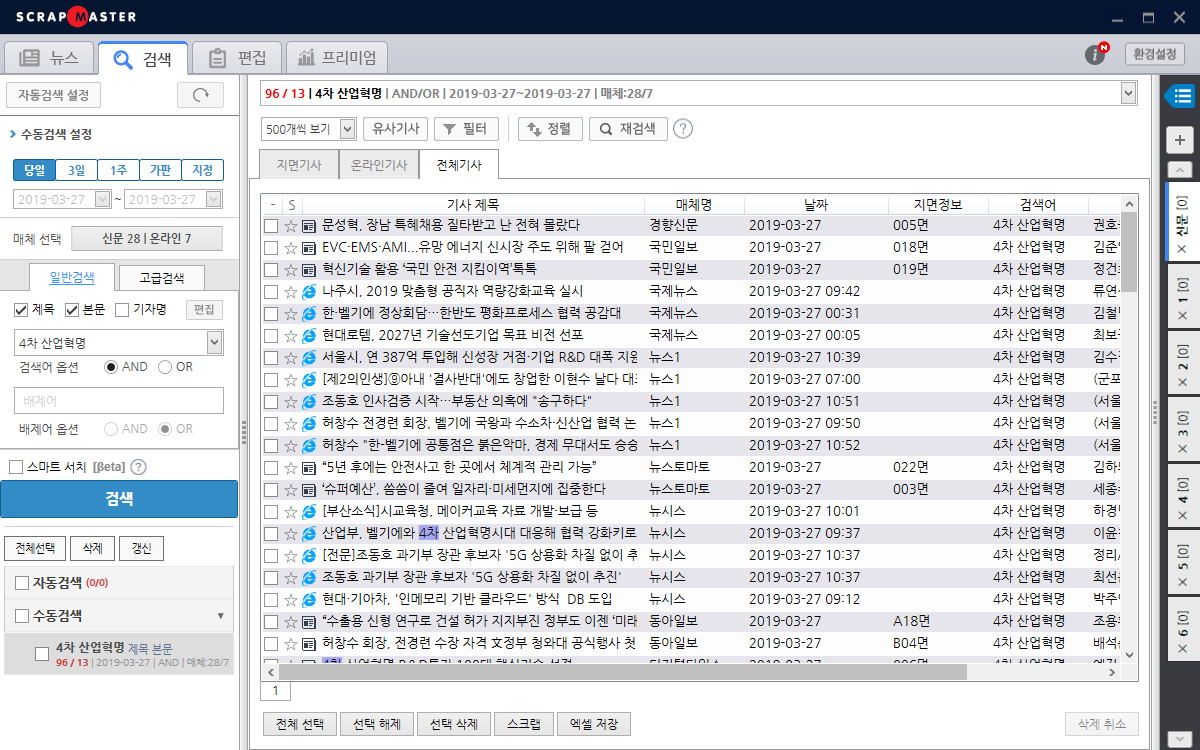Click the blue list icon atop the right sidebar
Viewport: 1200px width, 750px height.
coord(1181,95)
